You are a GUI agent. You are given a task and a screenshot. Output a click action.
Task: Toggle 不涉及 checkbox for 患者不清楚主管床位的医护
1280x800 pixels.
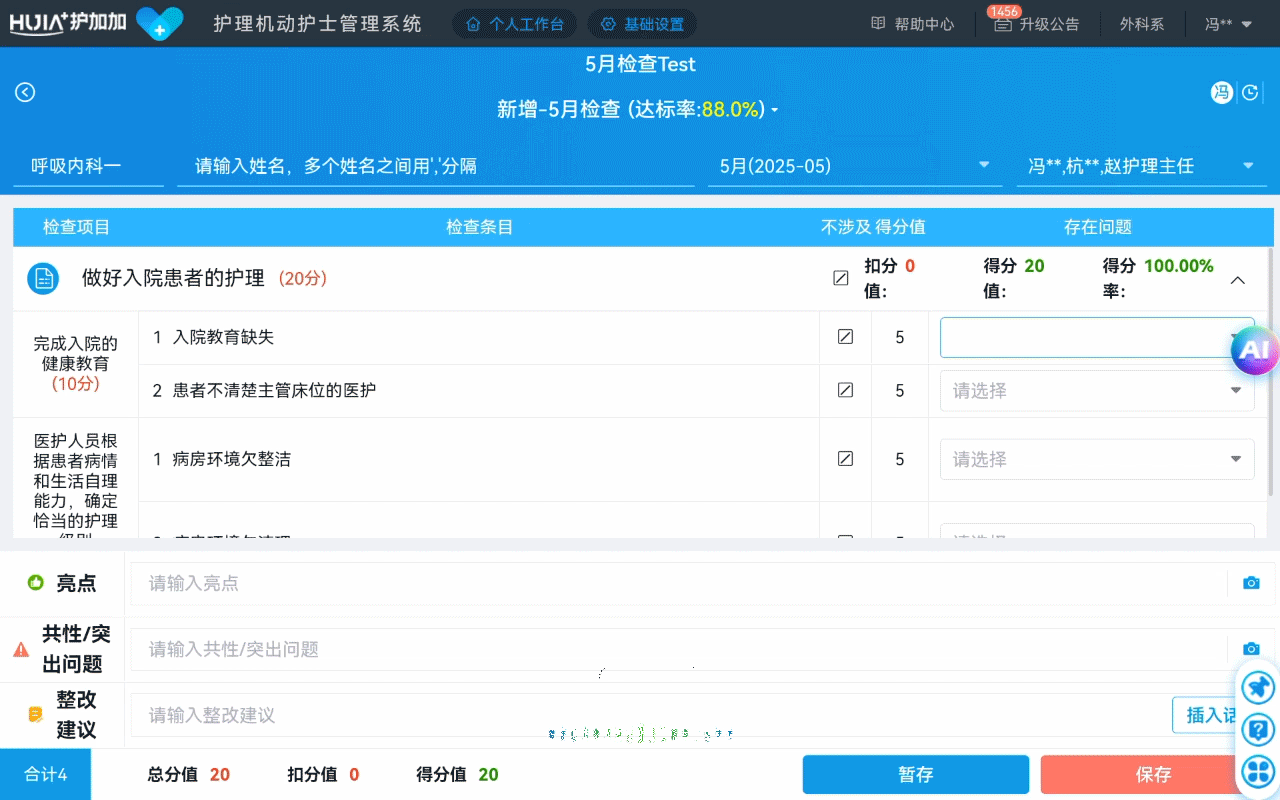click(845, 390)
